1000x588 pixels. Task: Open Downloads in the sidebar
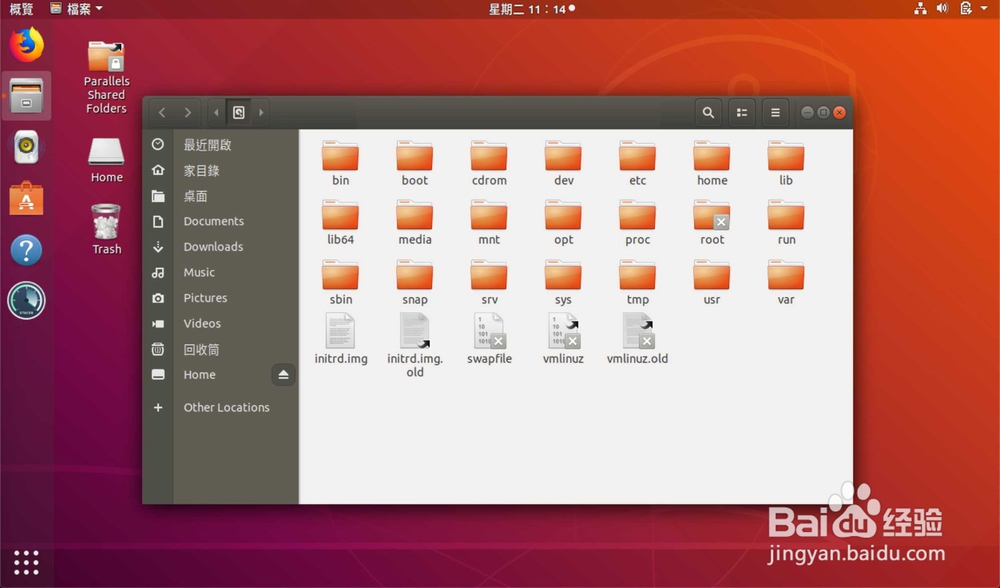pyautogui.click(x=221, y=247)
